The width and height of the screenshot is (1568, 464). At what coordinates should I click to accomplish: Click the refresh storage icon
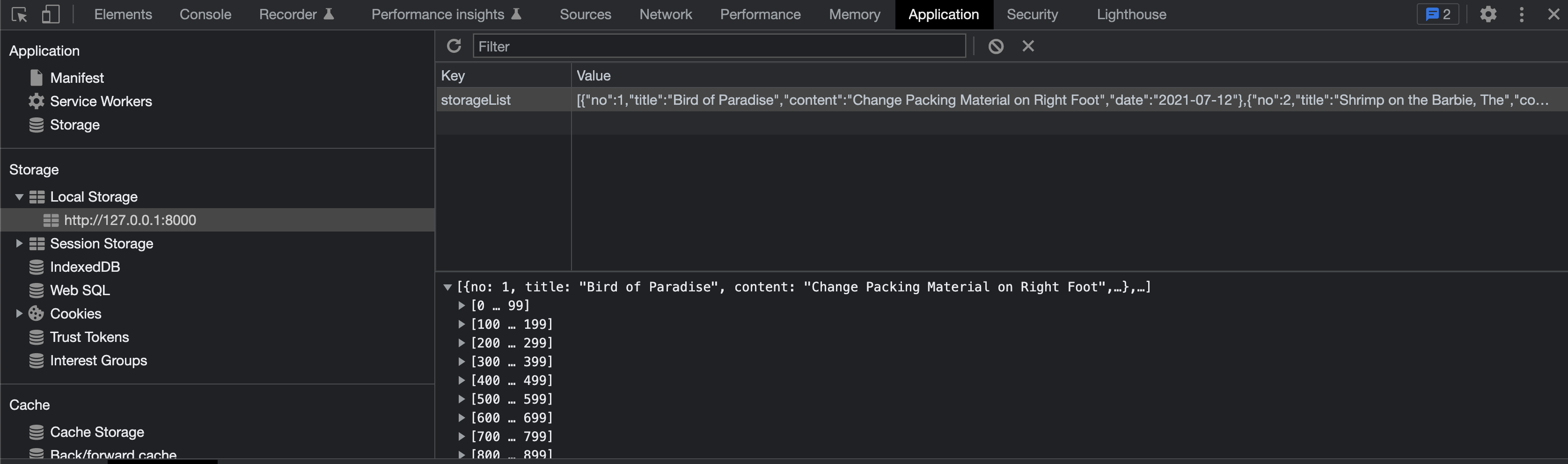click(454, 46)
